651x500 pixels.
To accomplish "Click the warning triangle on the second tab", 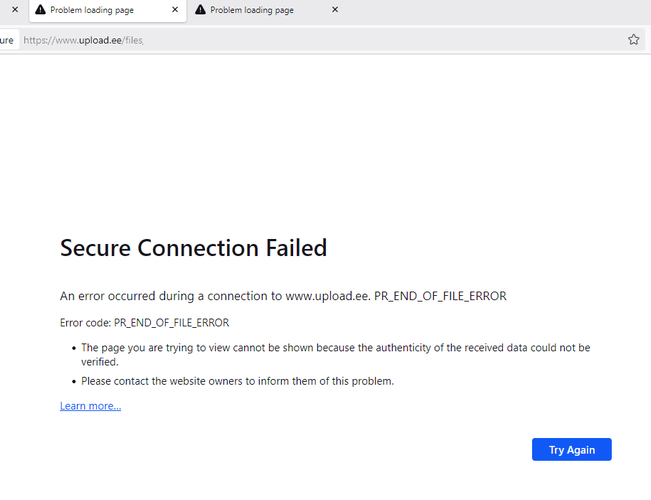I will pos(200,10).
